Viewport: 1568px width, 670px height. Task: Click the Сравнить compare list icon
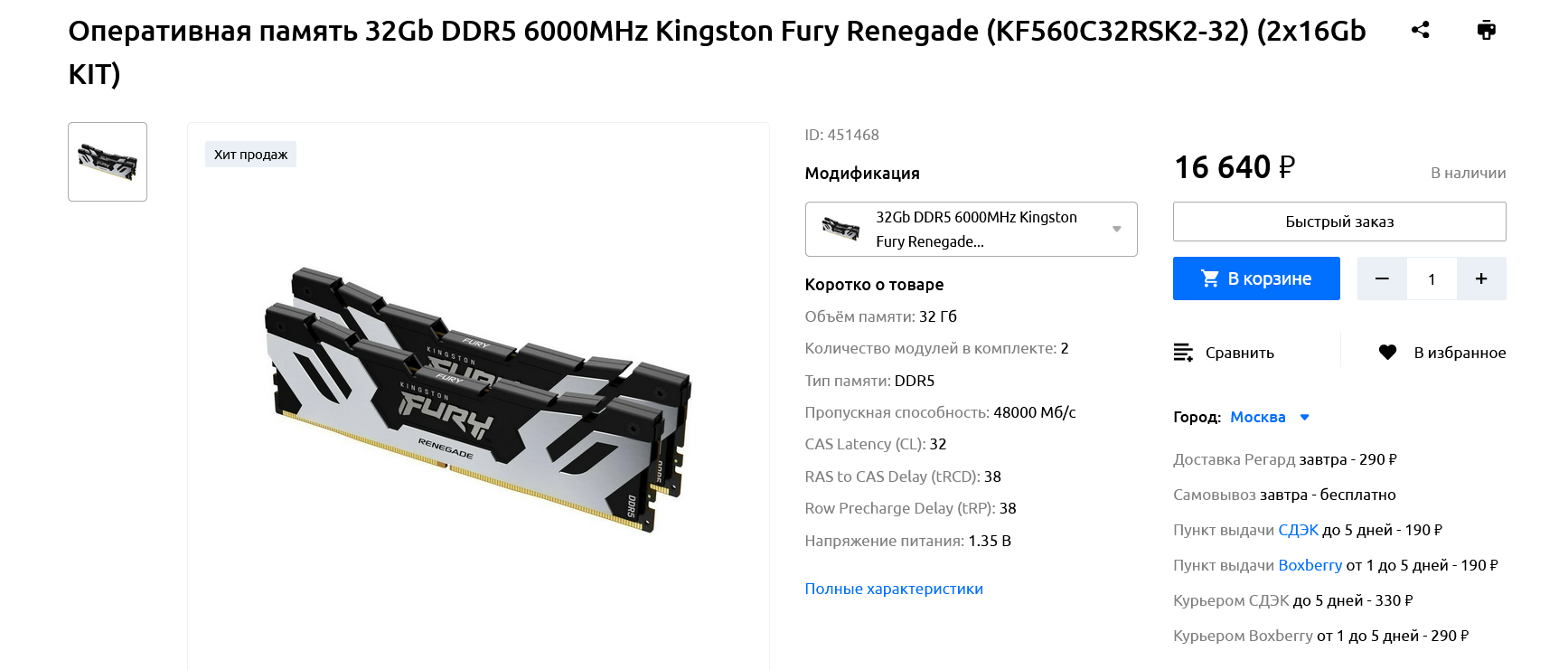click(1183, 353)
